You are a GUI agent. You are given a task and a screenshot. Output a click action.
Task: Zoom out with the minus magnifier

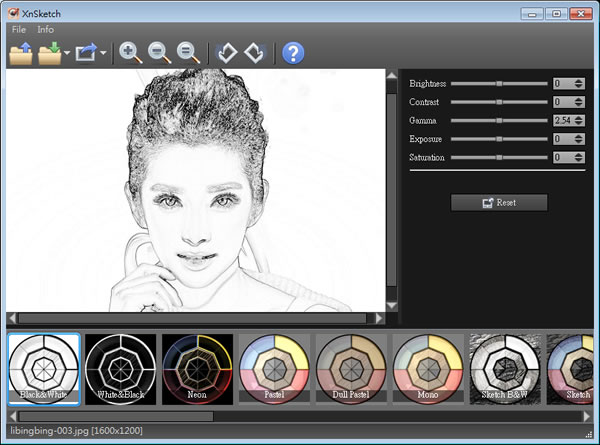click(x=160, y=53)
